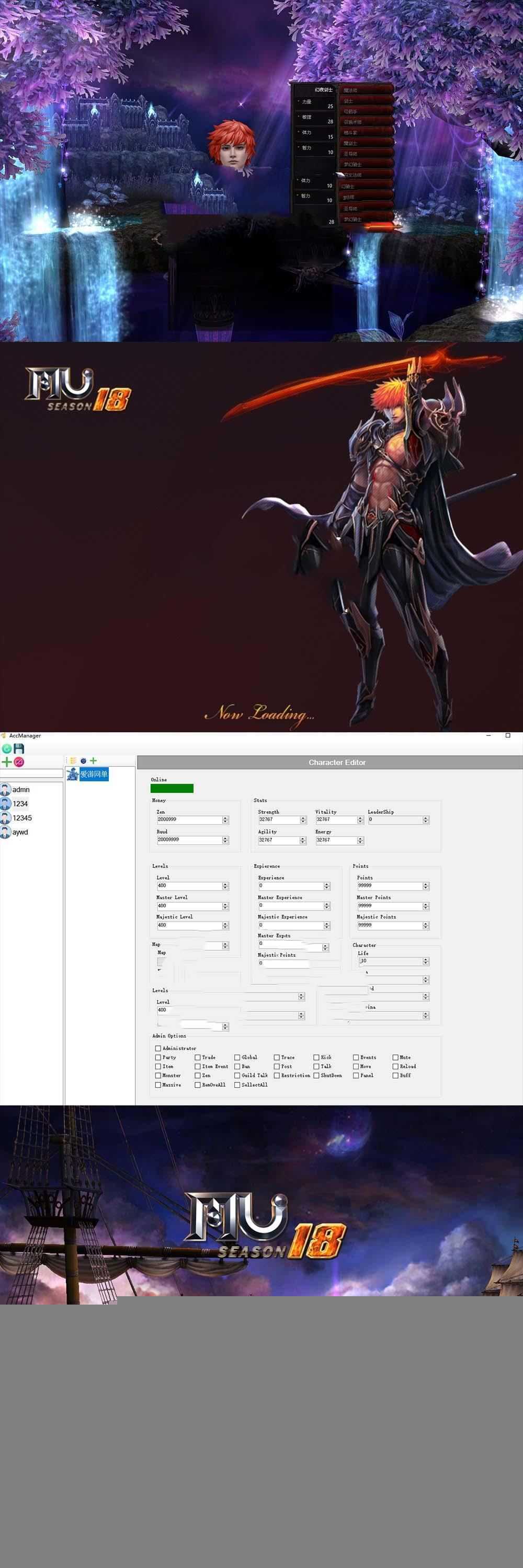Click the green refresh icon in toolbar
Image resolution: width=523 pixels, height=1568 pixels.
point(7,748)
